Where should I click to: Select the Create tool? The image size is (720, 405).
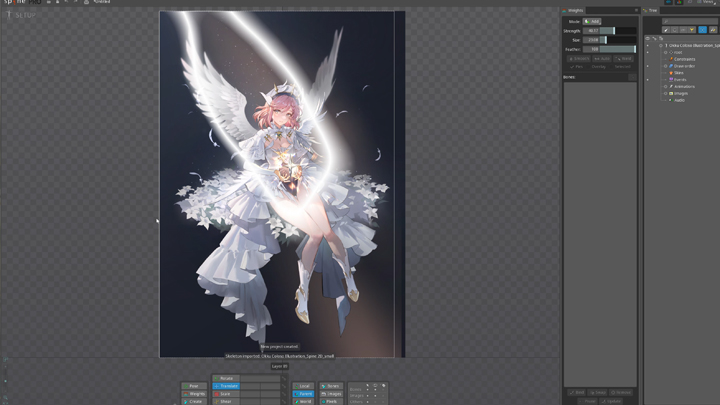pyautogui.click(x=194, y=401)
